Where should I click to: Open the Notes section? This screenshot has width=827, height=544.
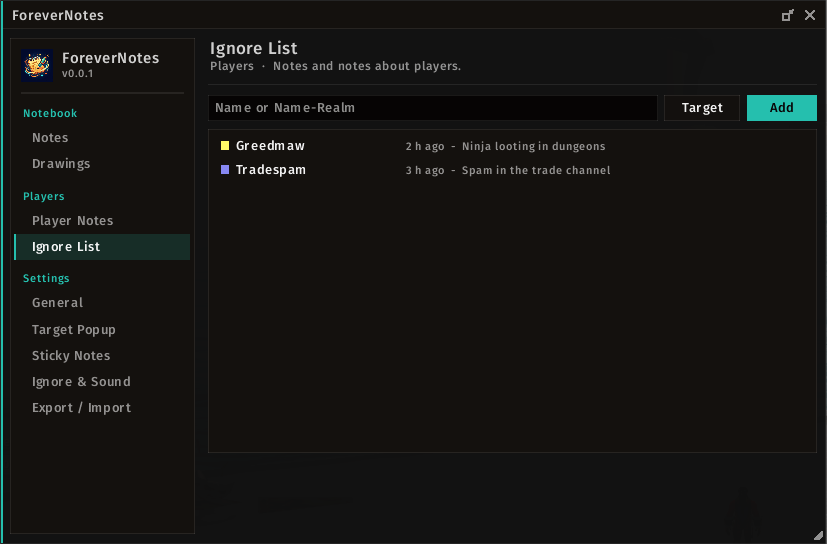click(50, 138)
